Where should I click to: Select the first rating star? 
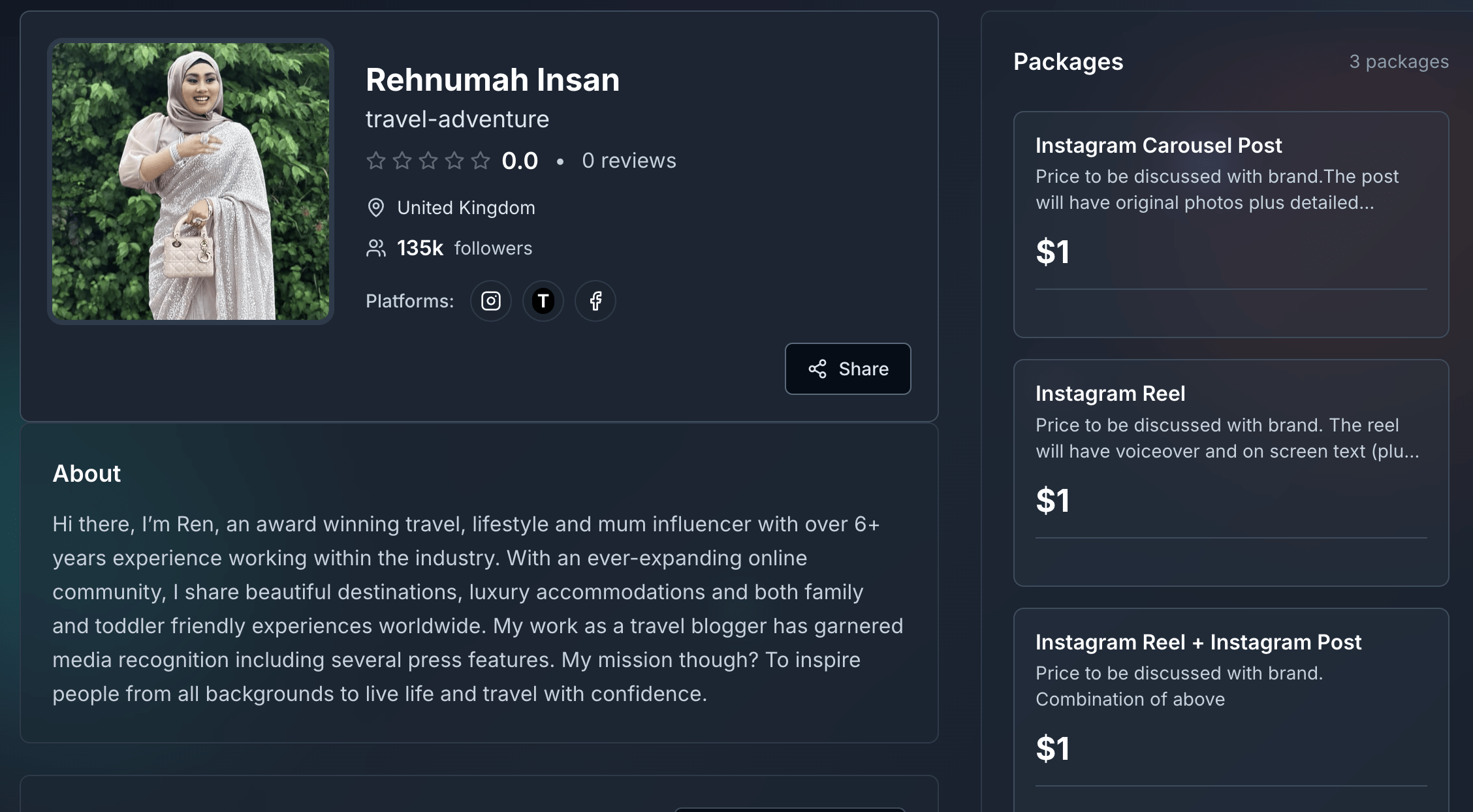pyautogui.click(x=376, y=161)
